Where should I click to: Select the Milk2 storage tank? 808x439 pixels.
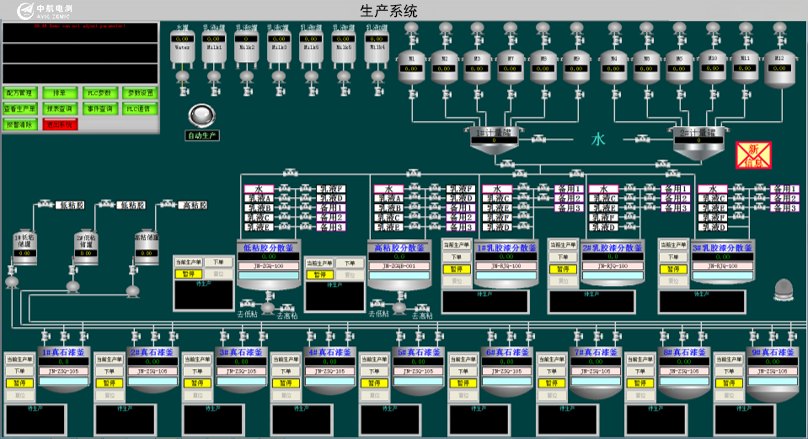tap(247, 49)
